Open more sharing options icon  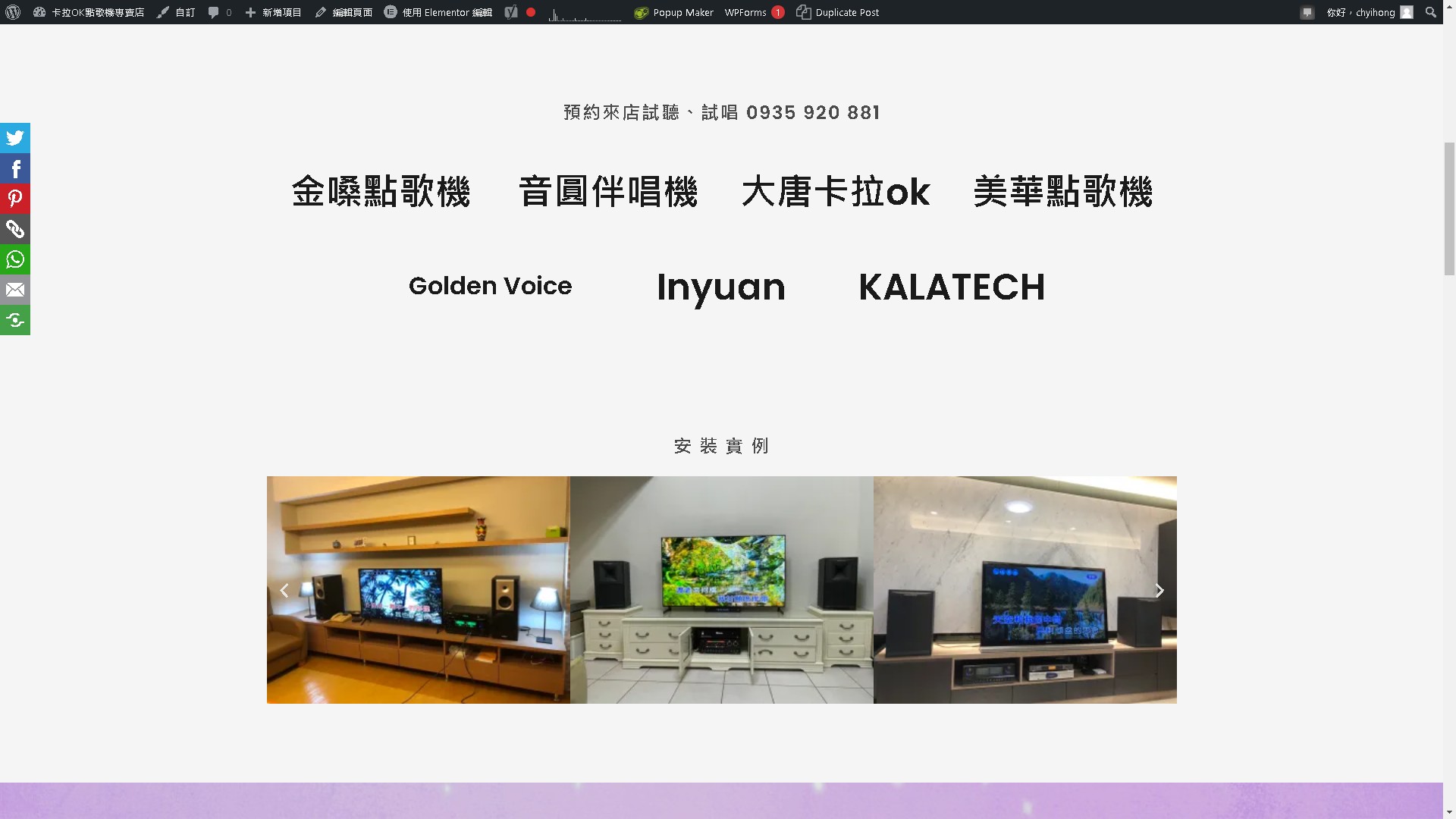coord(15,320)
